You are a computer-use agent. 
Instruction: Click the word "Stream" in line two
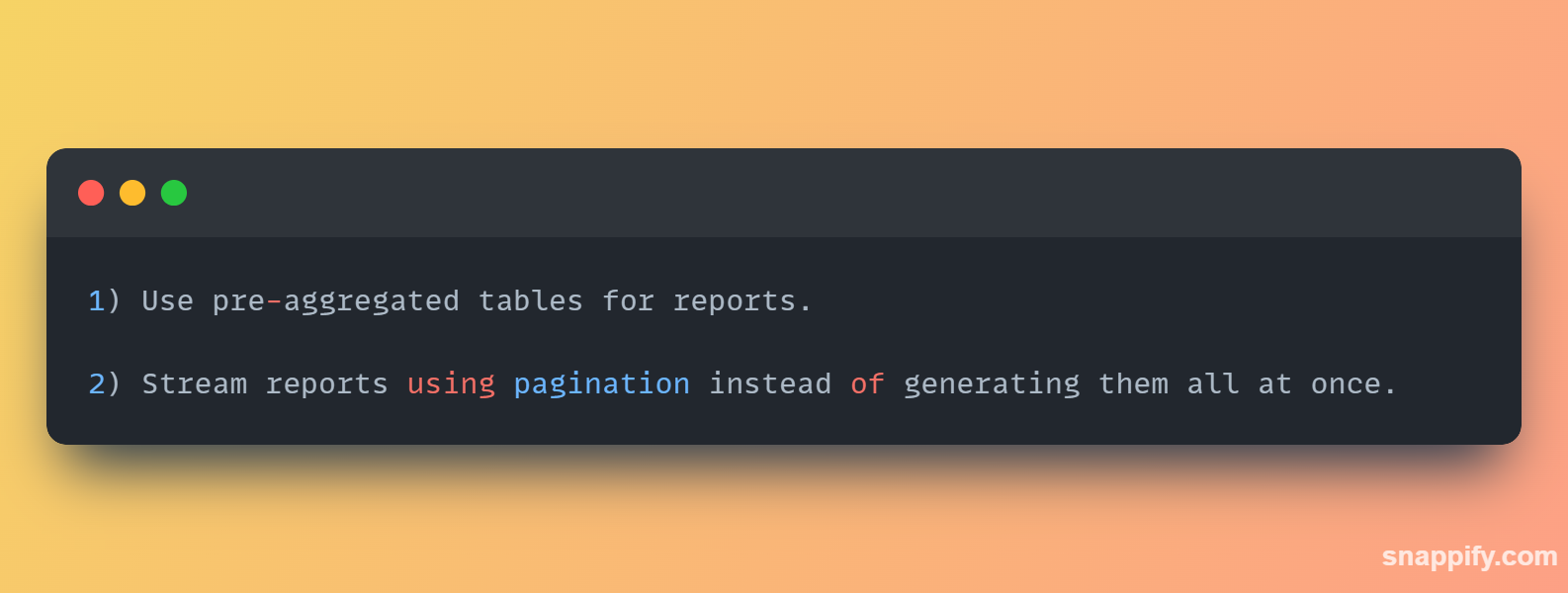pyautogui.click(x=195, y=383)
